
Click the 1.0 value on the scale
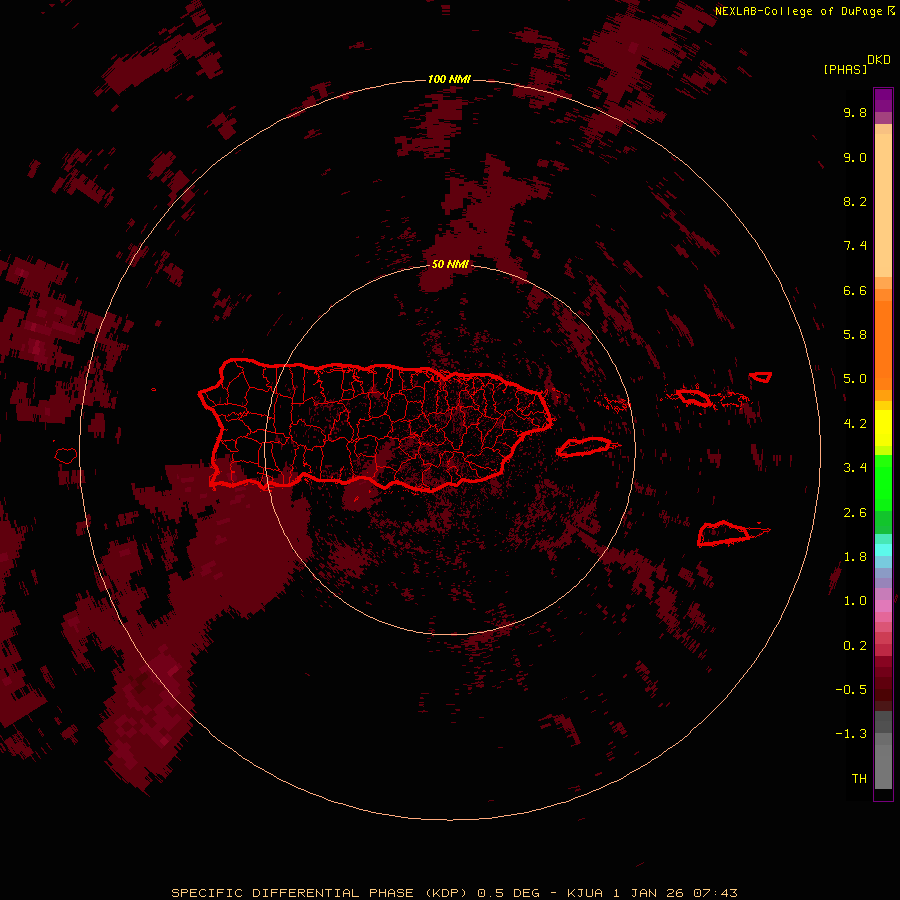click(855, 601)
